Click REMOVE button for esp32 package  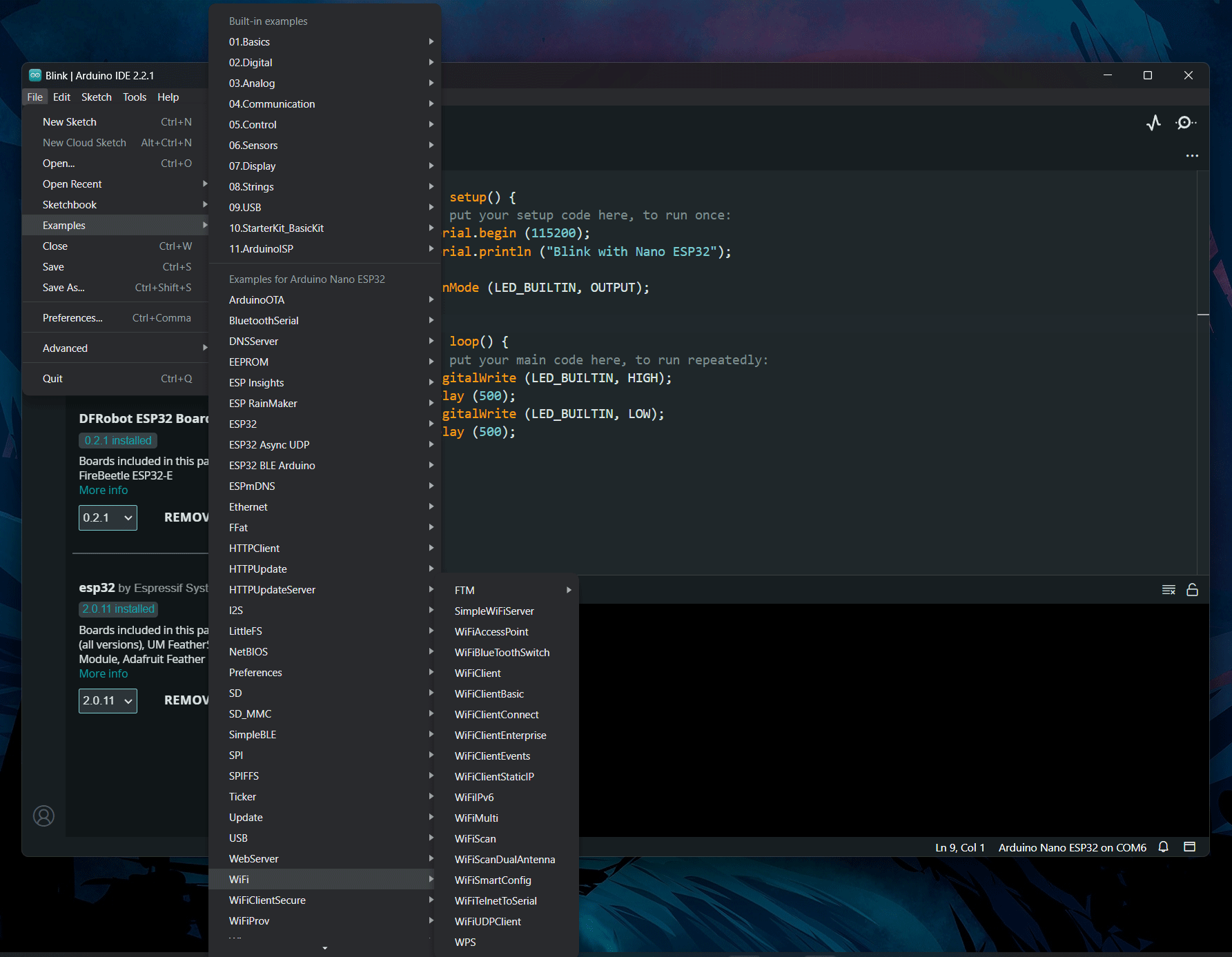coord(186,700)
